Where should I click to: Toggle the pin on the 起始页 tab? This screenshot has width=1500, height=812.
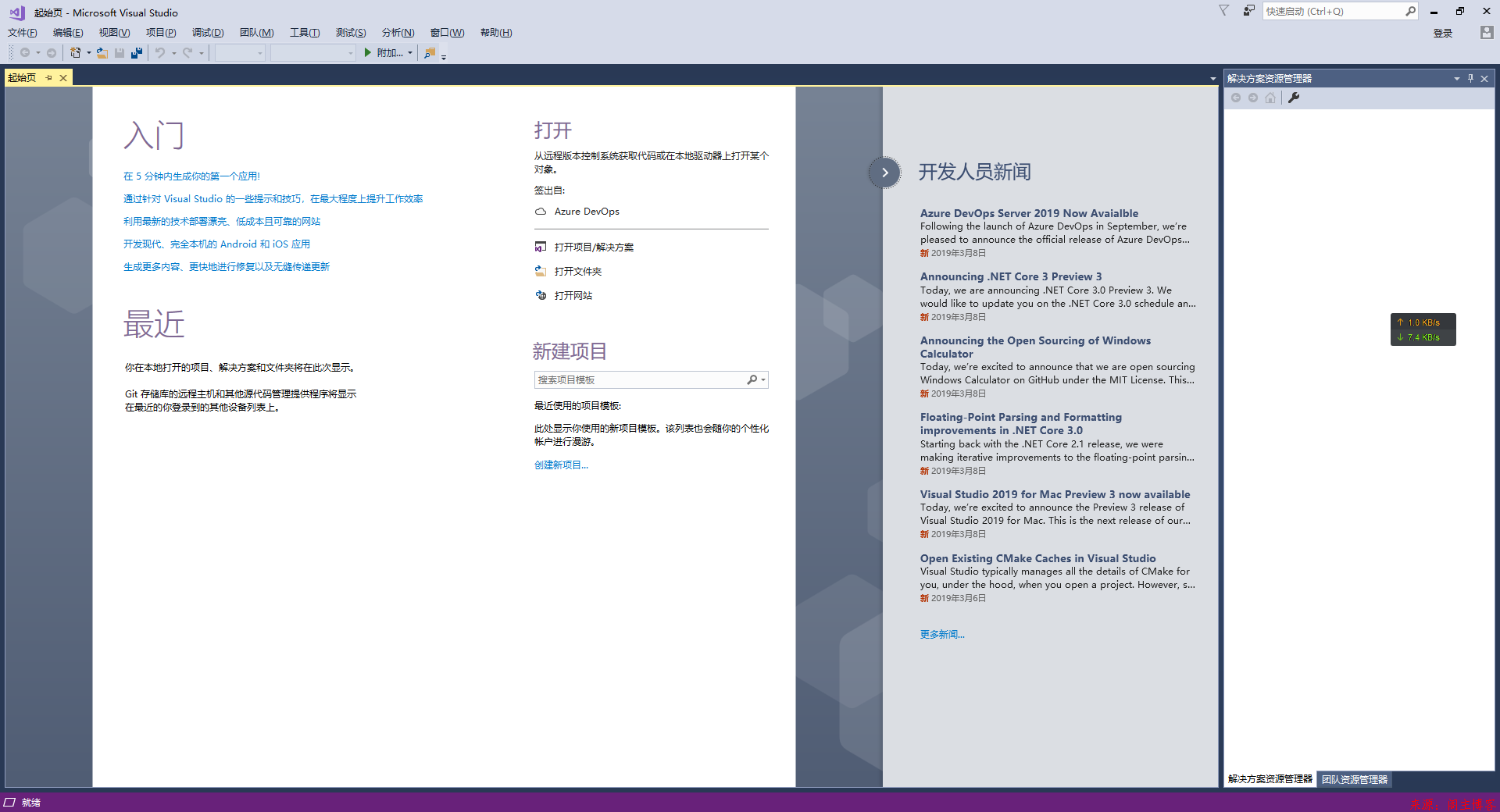[x=48, y=78]
